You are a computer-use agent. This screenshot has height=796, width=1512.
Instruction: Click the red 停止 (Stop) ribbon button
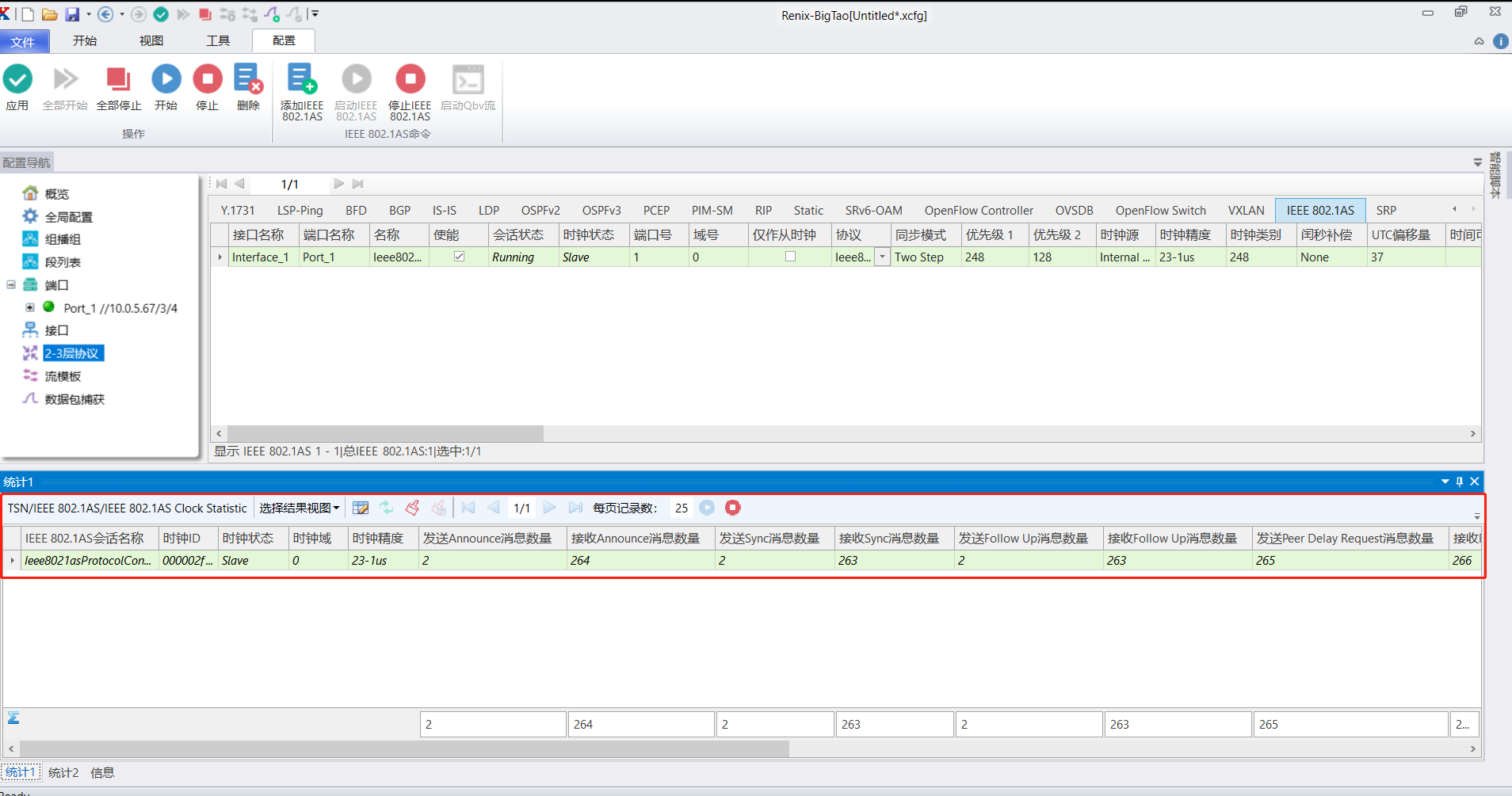point(208,88)
